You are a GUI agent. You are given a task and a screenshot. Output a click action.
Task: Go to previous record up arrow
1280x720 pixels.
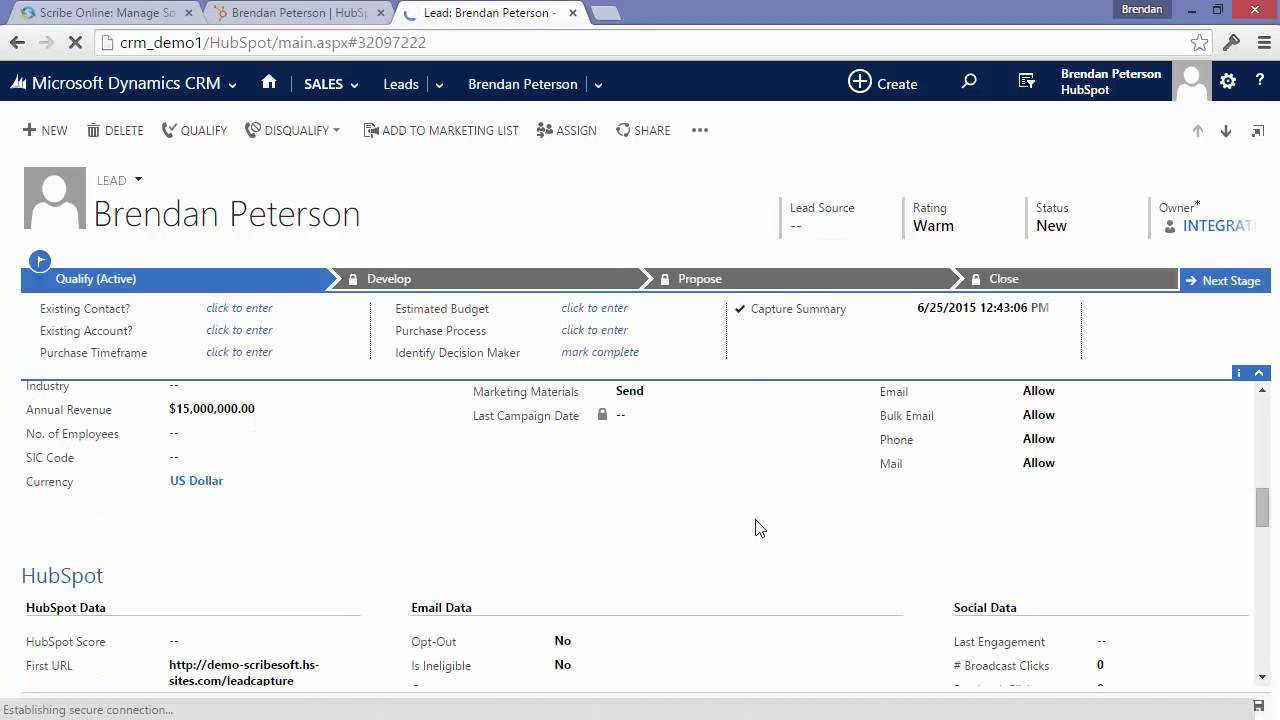[1197, 131]
